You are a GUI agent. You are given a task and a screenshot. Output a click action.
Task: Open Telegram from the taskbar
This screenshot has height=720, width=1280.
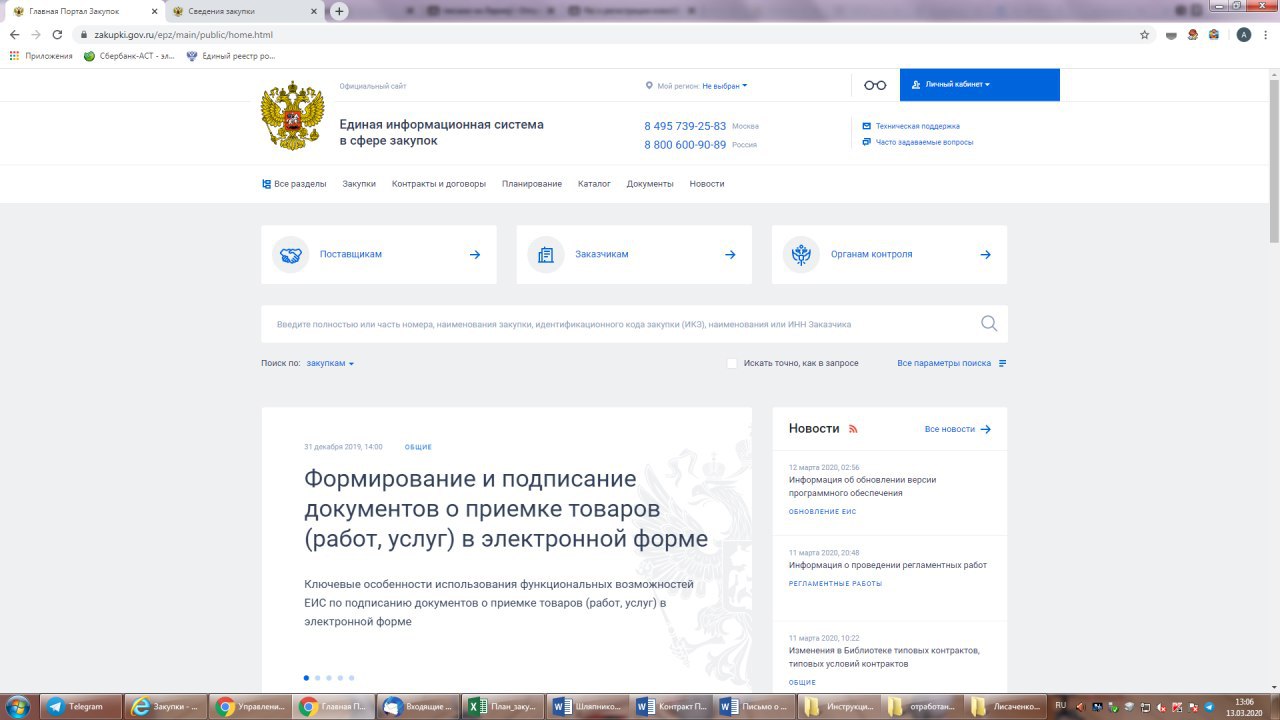pos(82,706)
